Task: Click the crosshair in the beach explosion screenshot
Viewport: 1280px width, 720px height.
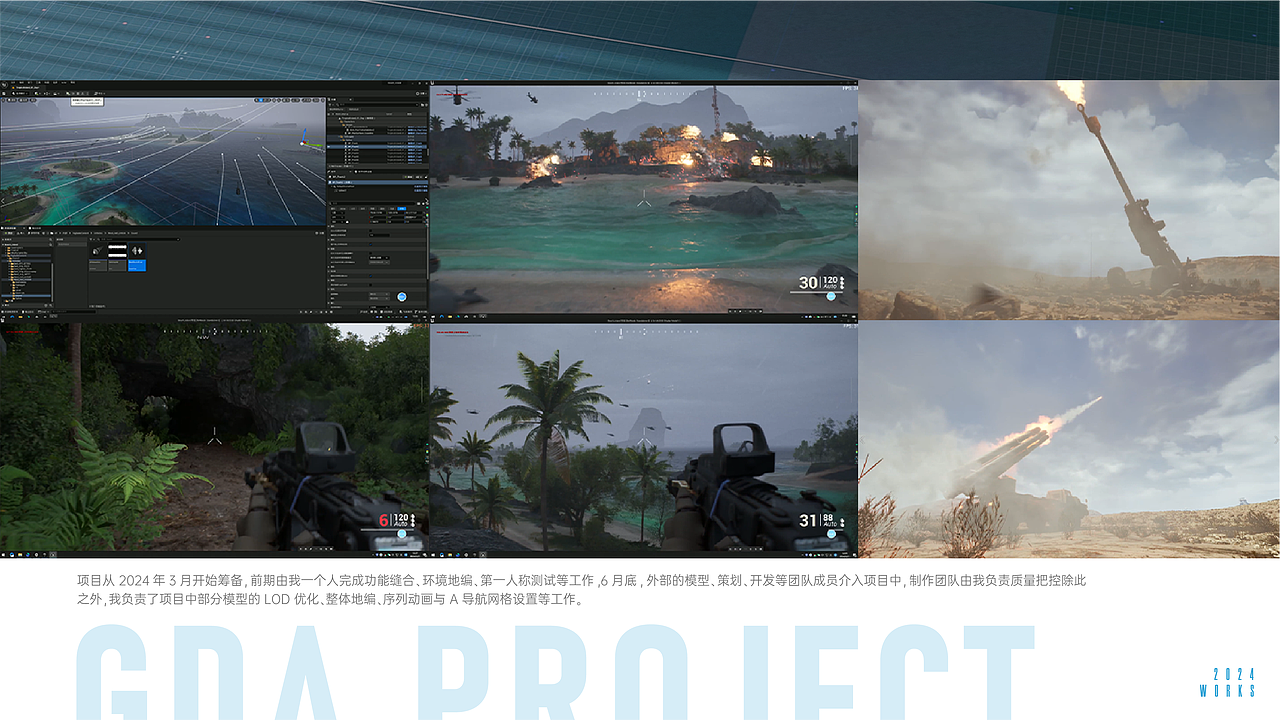Action: pyautogui.click(x=644, y=201)
